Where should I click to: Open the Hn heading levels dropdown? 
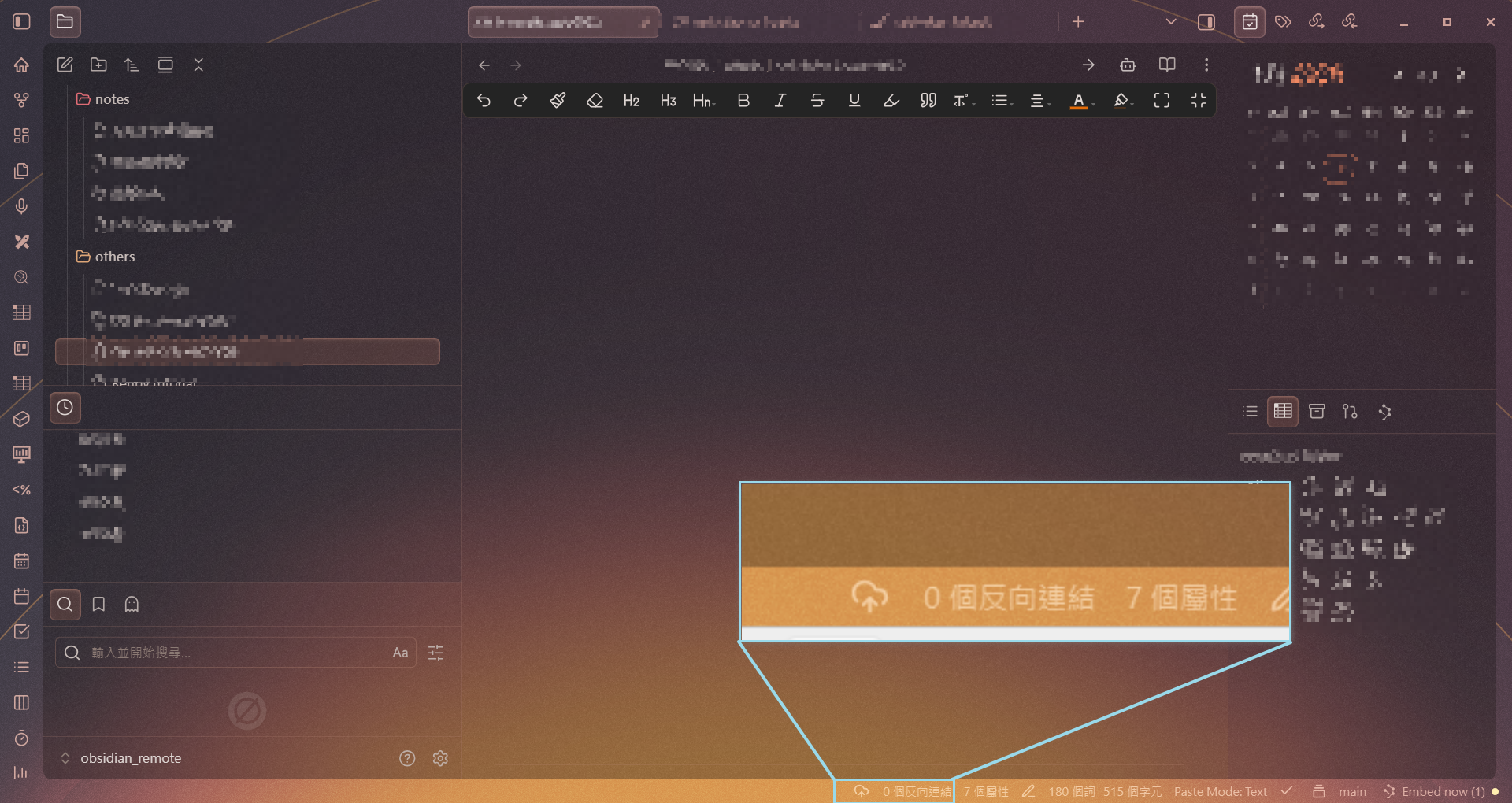(x=704, y=100)
